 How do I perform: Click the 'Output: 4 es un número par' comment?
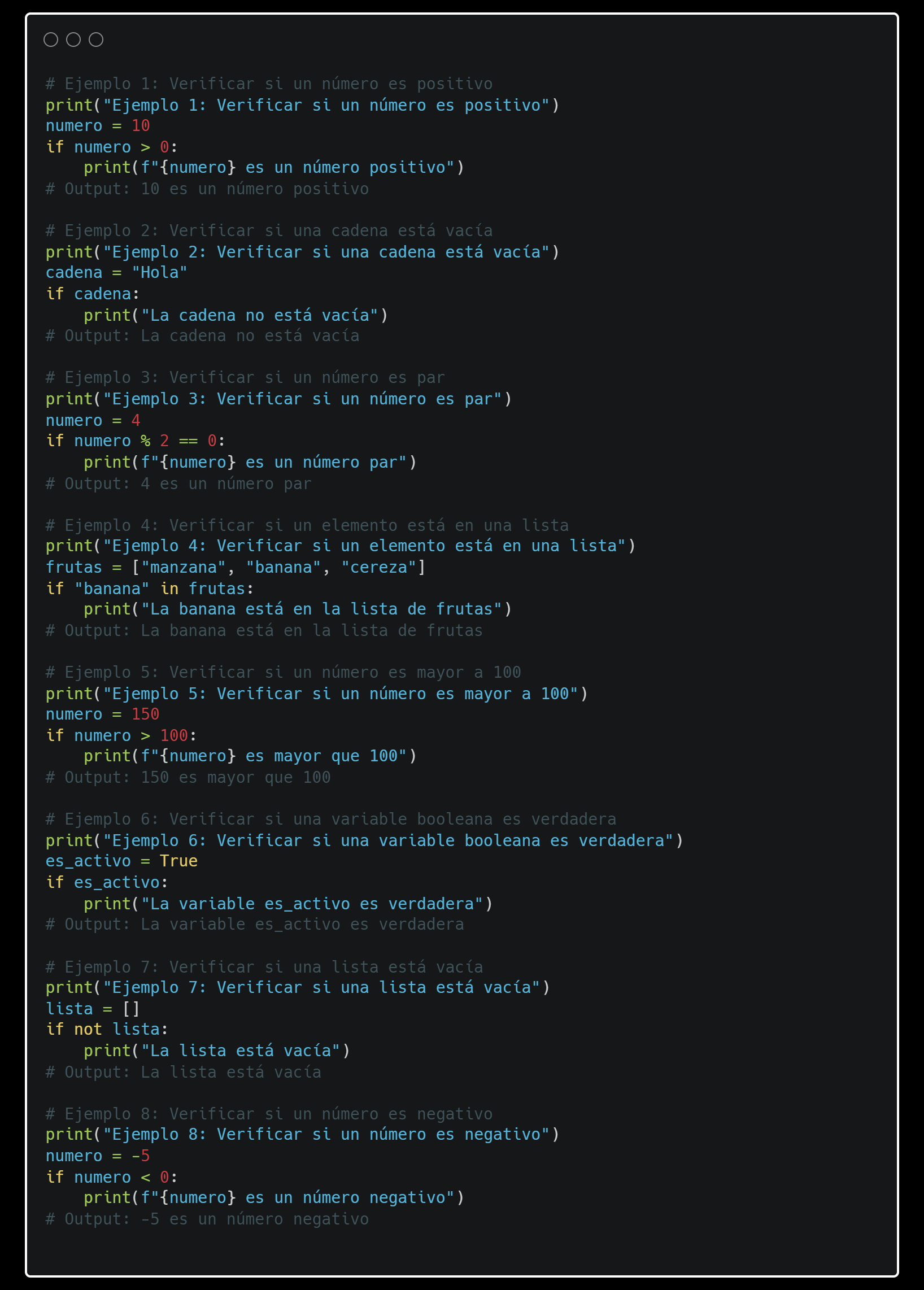coord(178,484)
